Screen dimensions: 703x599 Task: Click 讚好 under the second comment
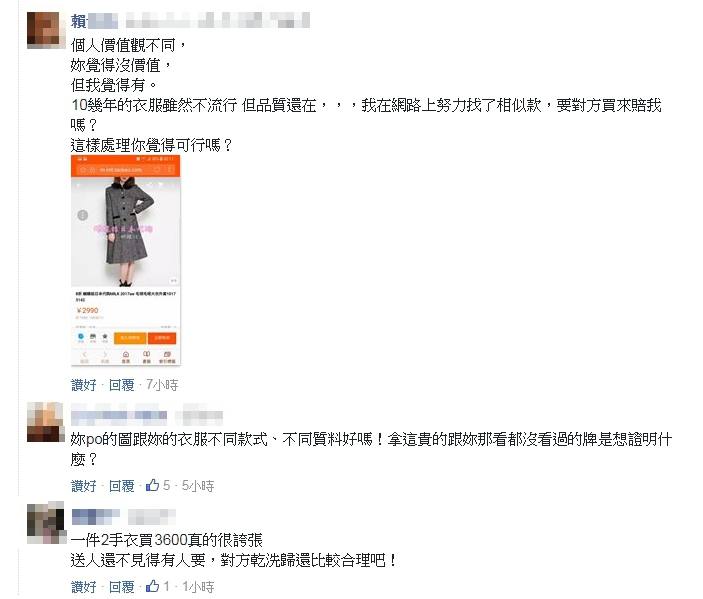84,486
